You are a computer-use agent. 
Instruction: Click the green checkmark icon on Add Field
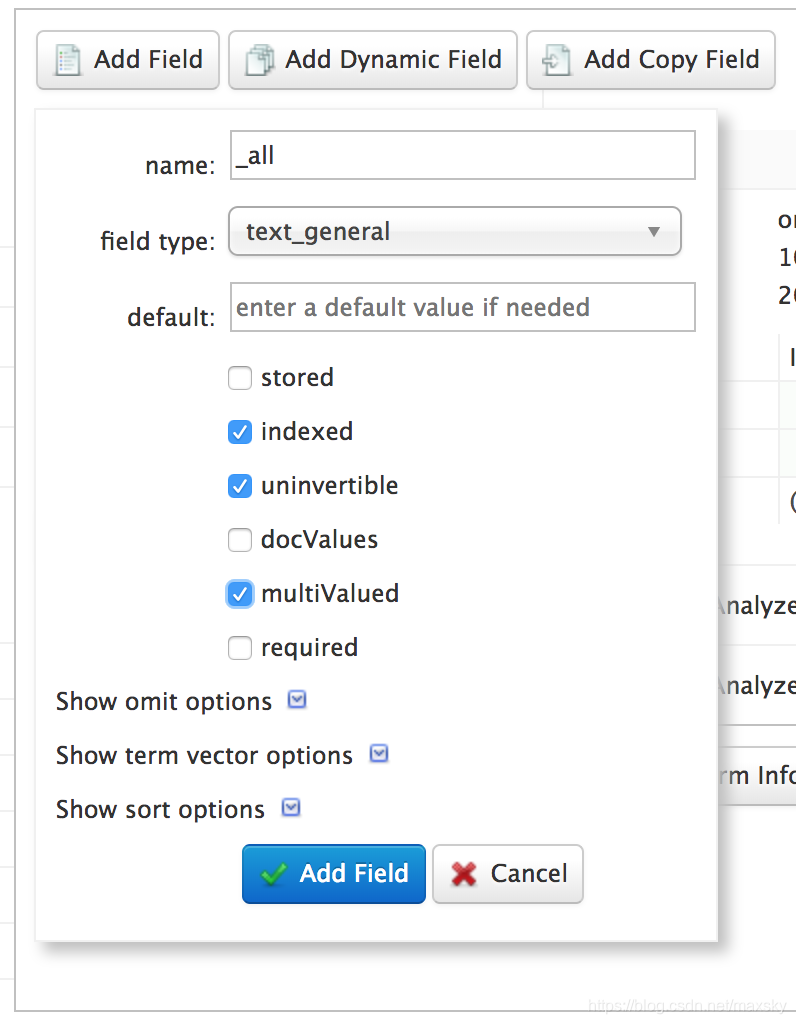(x=274, y=874)
